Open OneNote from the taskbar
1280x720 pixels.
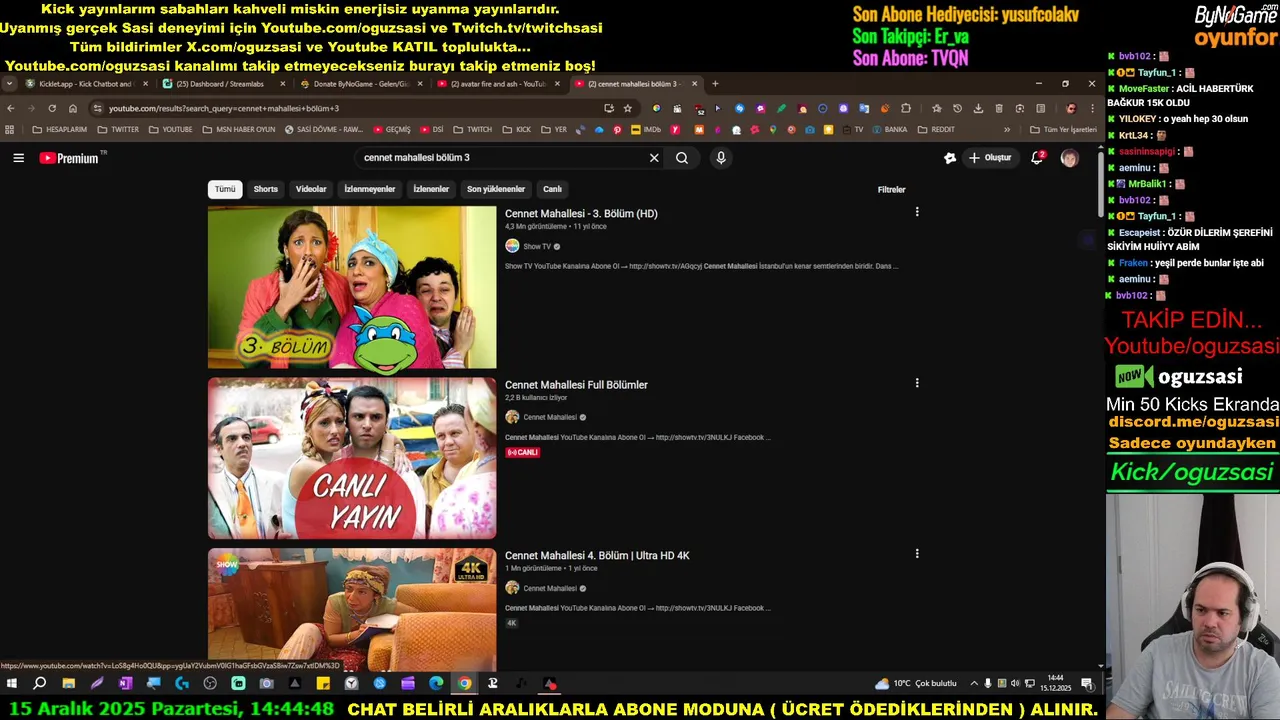[x=125, y=684]
